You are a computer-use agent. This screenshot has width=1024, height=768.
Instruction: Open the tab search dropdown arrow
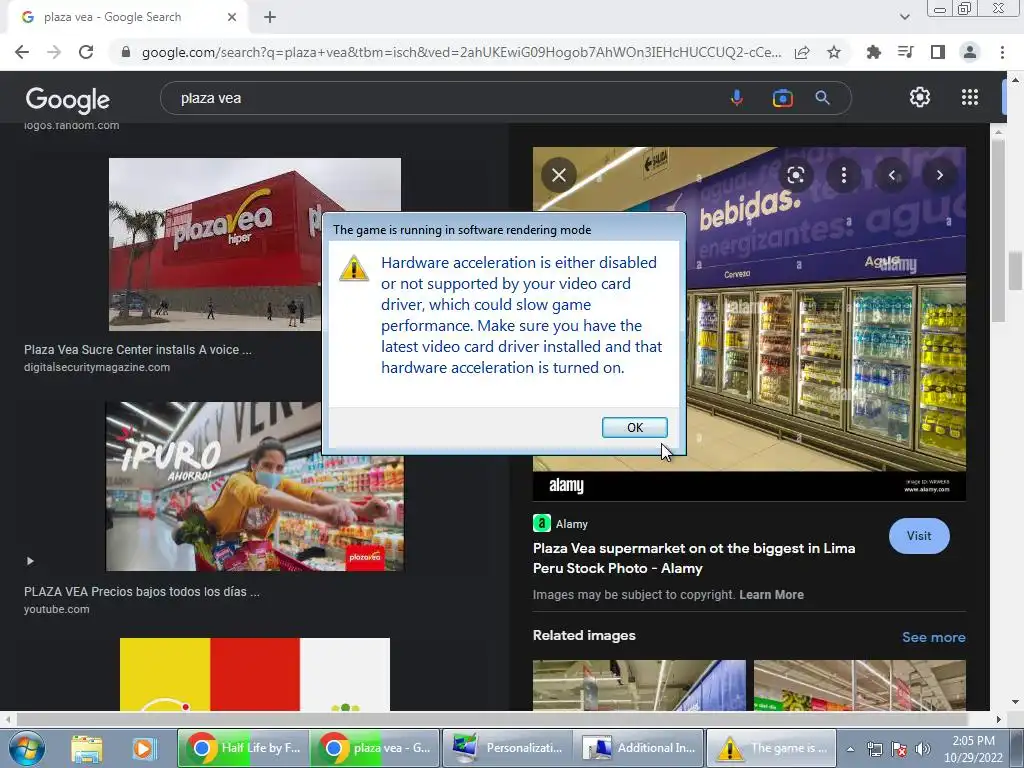click(904, 17)
